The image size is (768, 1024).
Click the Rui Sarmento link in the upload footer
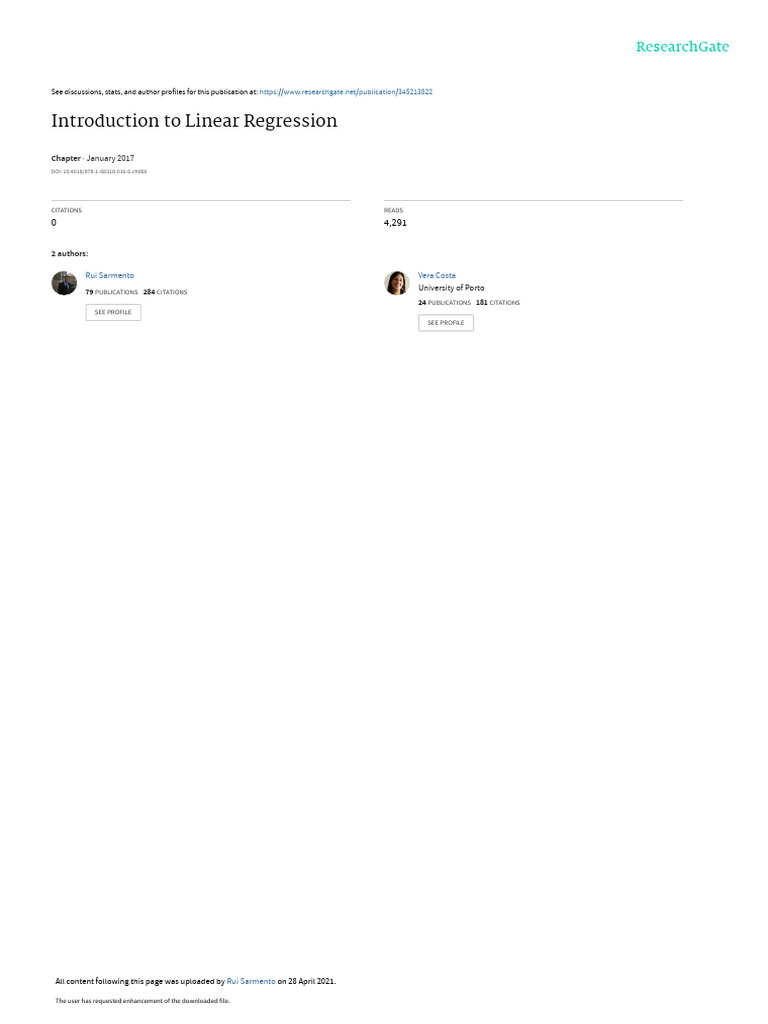pos(251,981)
